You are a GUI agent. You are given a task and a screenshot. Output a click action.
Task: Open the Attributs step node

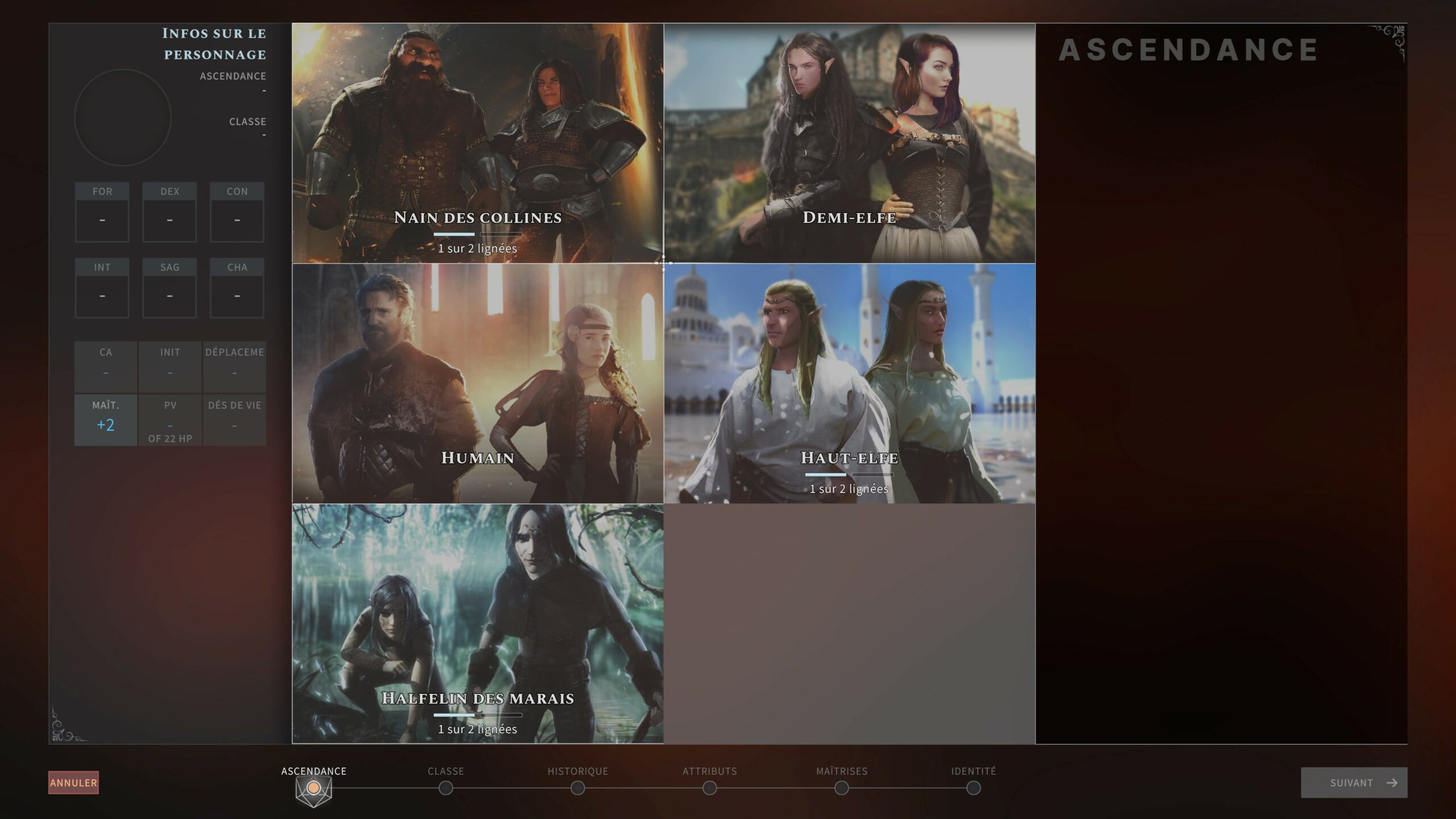(710, 788)
